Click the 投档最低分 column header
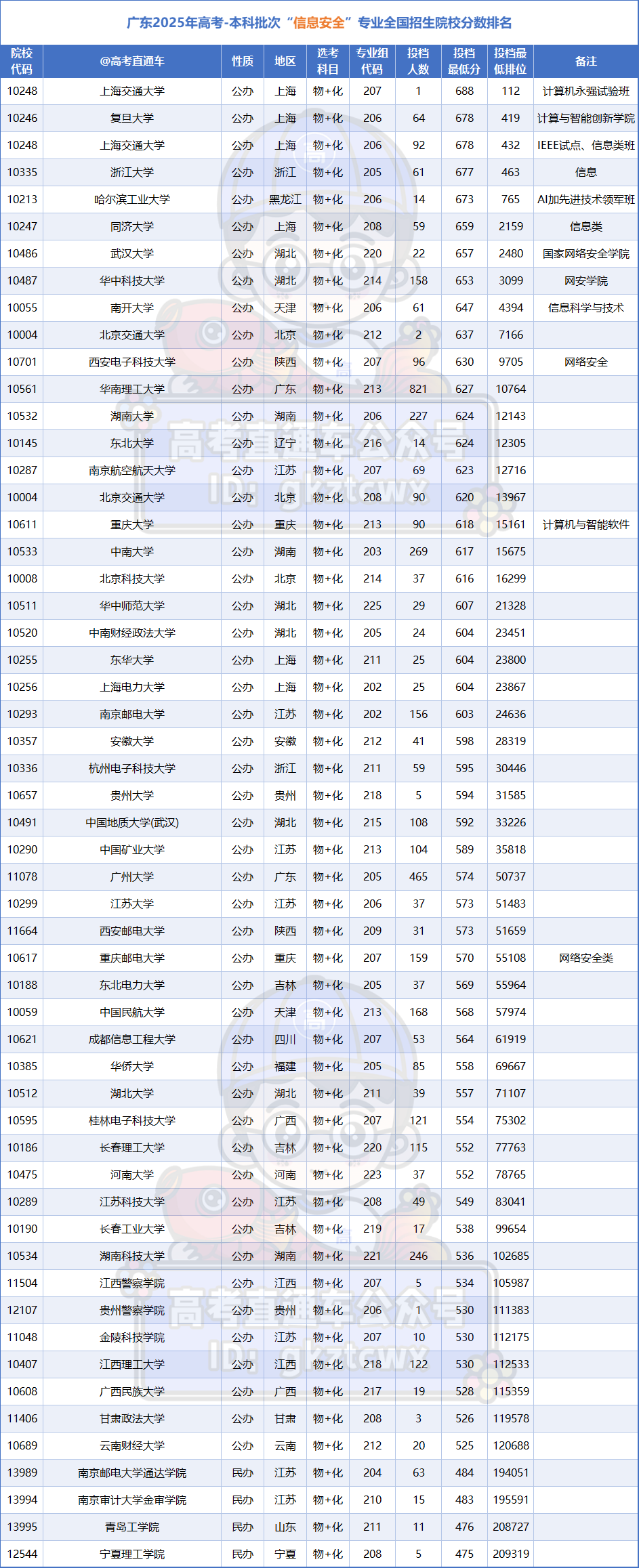The width and height of the screenshot is (639, 1568). click(x=464, y=61)
